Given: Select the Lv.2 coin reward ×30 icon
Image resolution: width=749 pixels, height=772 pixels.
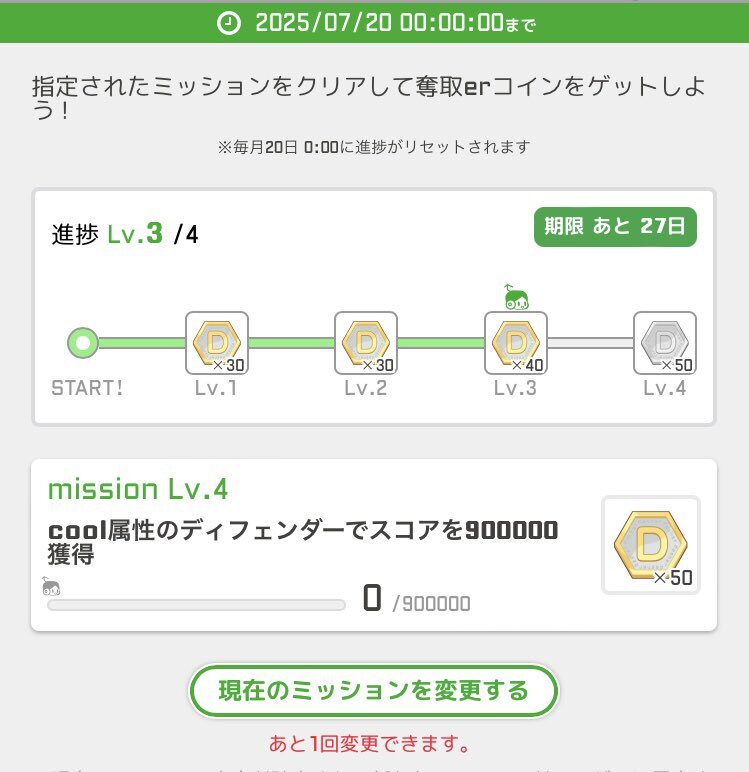Looking at the screenshot, I should click(366, 343).
